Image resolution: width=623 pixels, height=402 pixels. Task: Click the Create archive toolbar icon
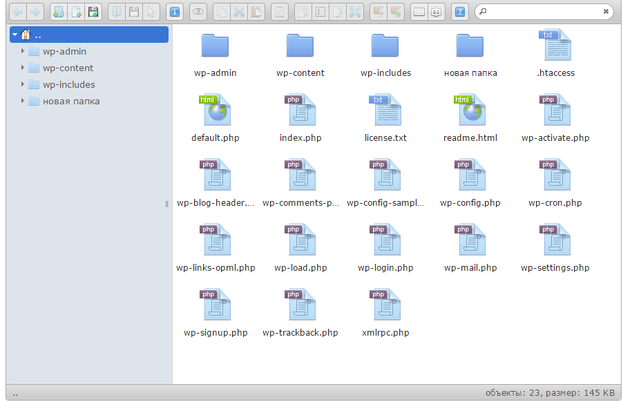click(x=396, y=12)
